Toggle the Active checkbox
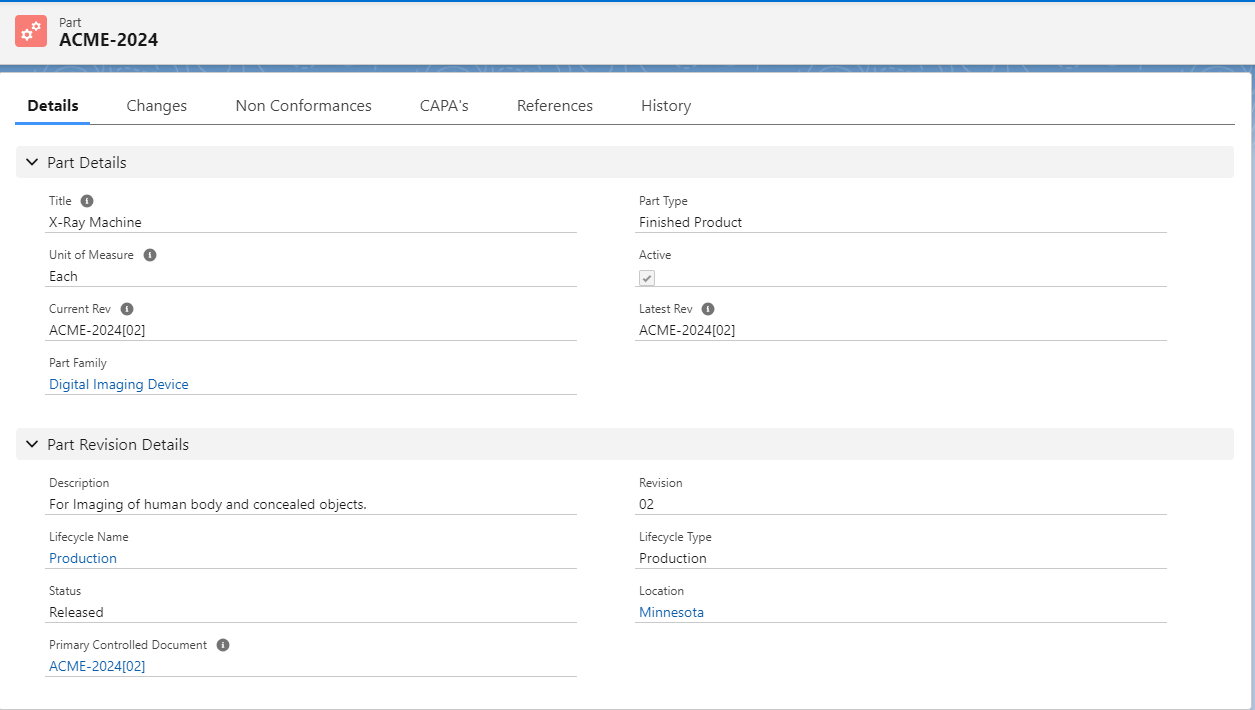Screen dimensions: 1255x710 click(x=647, y=278)
